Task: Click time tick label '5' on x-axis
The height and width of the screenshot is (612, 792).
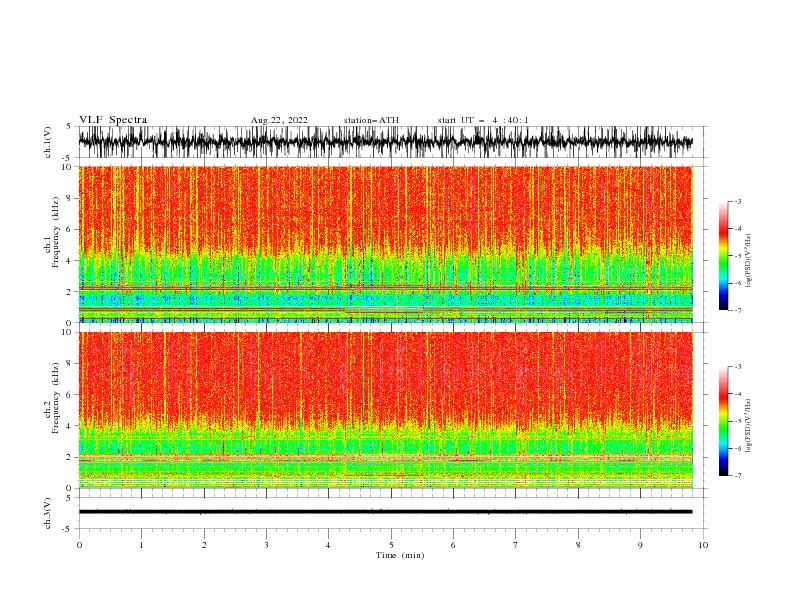Action: coord(391,545)
